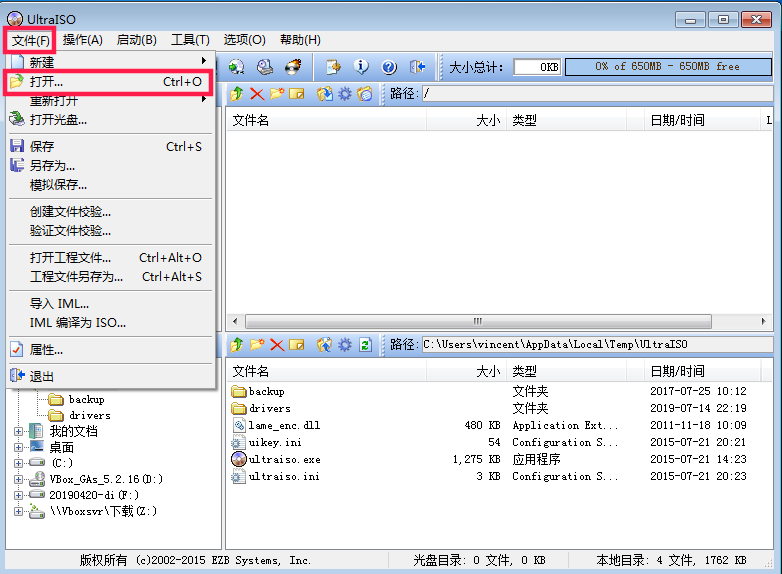The image size is (782, 574).
Task: Click the 650MB capacity usage bar
Action: pos(668,66)
